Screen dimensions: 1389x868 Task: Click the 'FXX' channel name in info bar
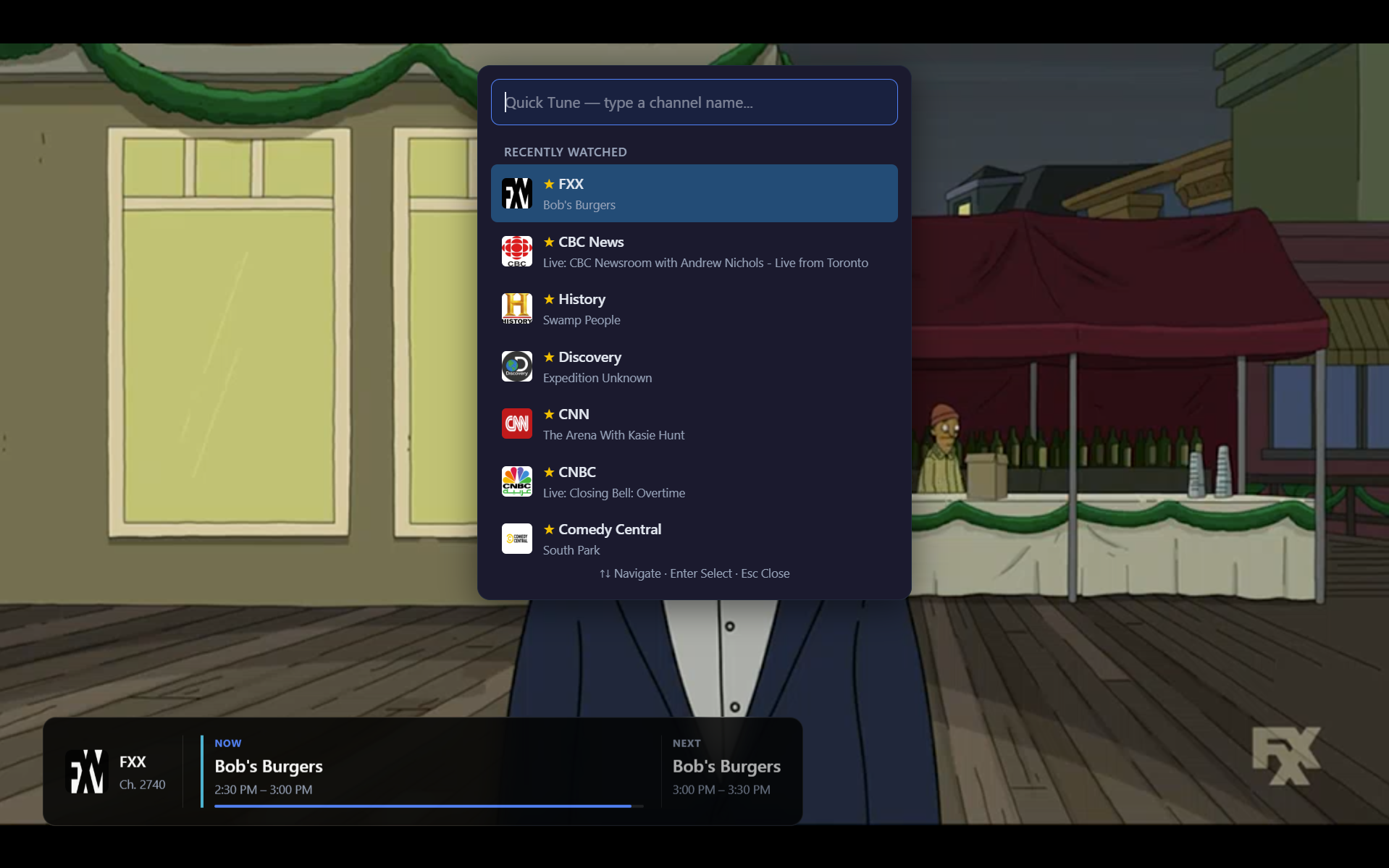133,762
